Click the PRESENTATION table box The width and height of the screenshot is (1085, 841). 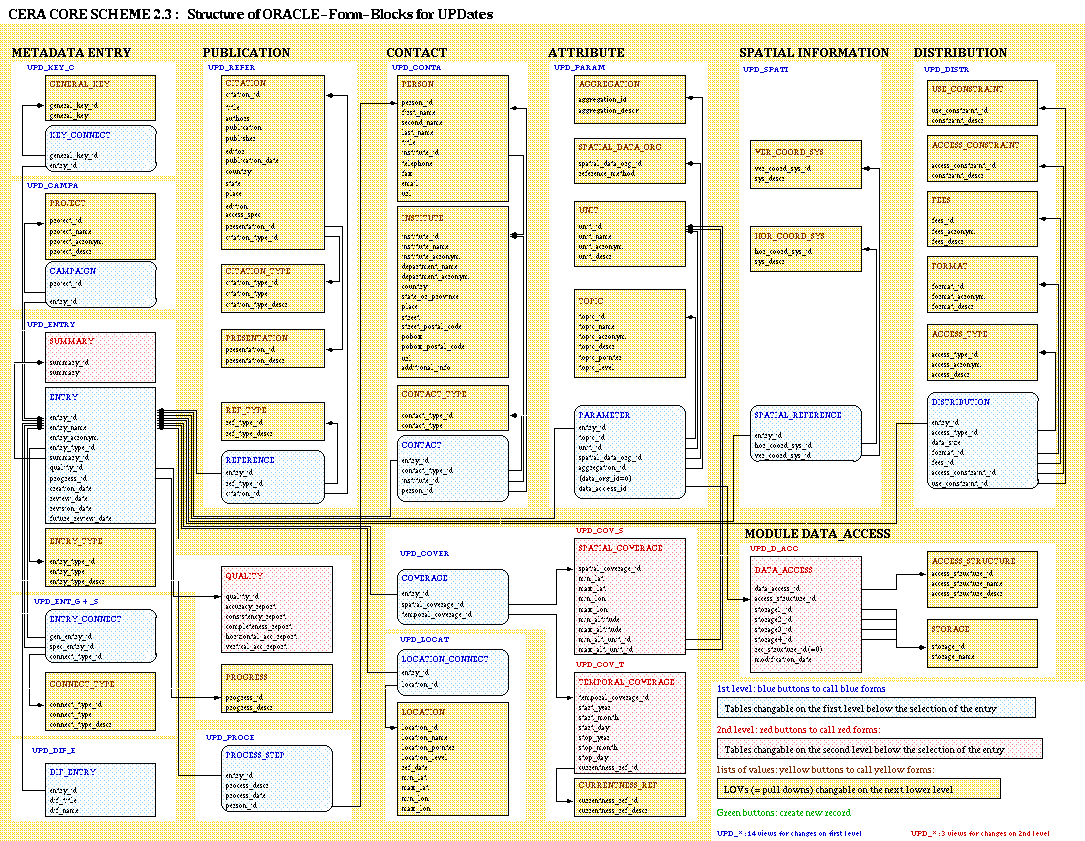coord(273,349)
